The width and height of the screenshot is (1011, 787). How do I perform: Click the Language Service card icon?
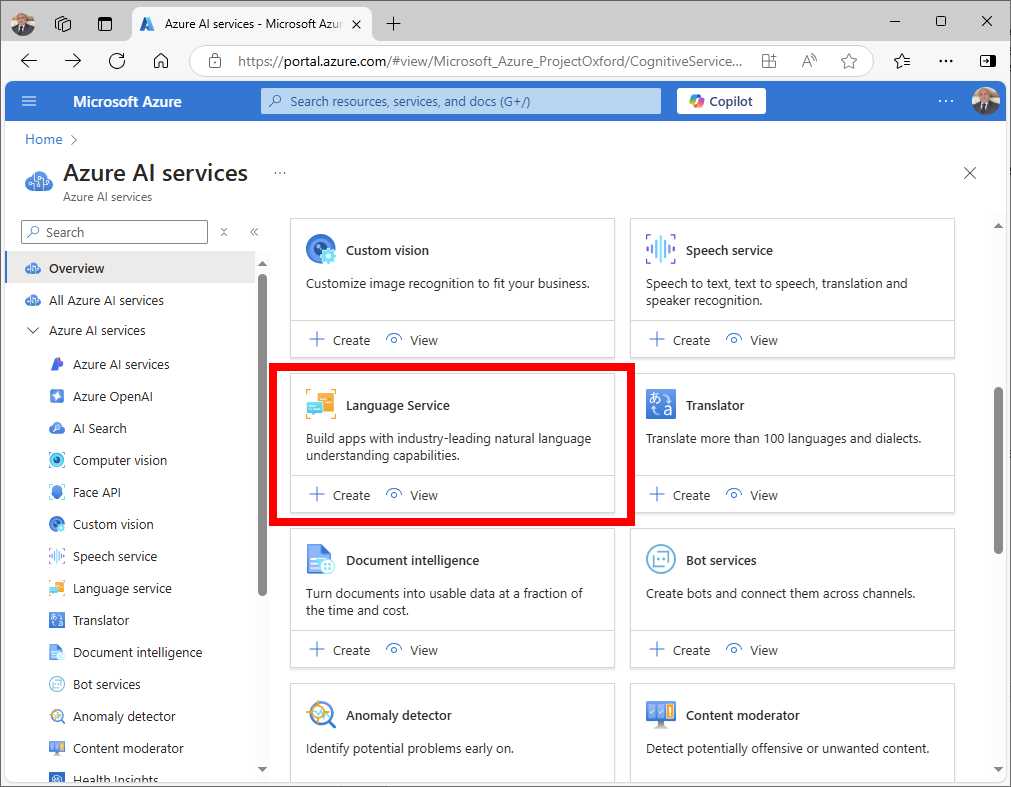(x=320, y=404)
